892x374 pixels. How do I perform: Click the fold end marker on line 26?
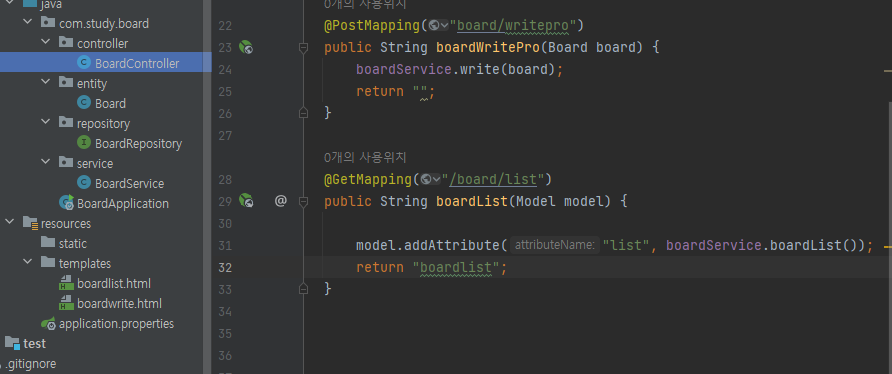tap(303, 113)
